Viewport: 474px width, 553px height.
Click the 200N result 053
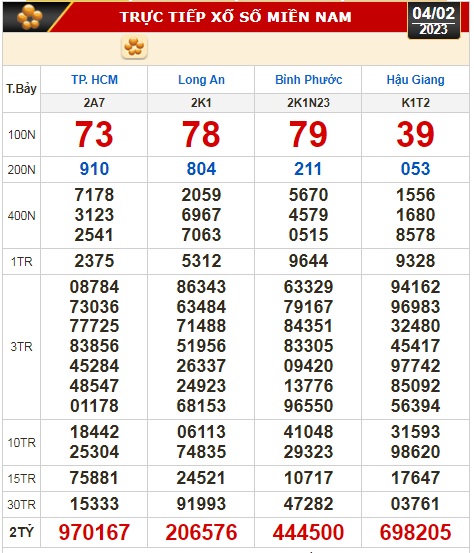(x=415, y=169)
